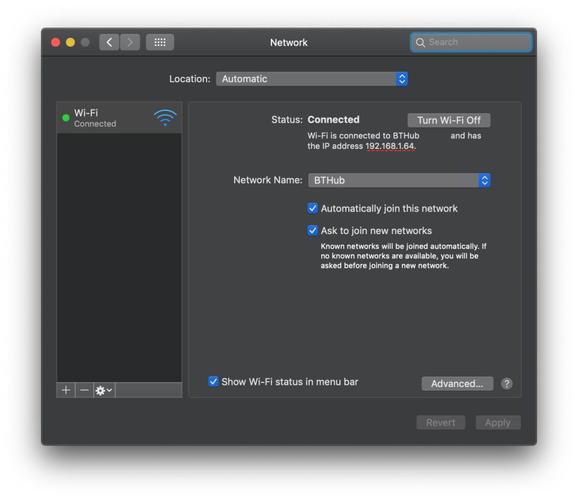The image size is (578, 500).
Task: Click the Turn Wi-Fi Off button
Action: 449,120
